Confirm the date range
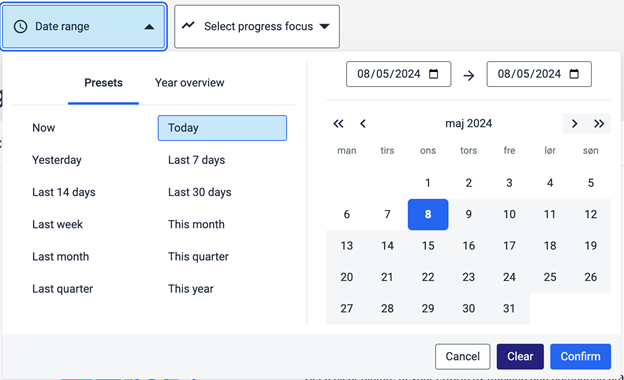Screen dimensions: 624x380 (x=581, y=357)
